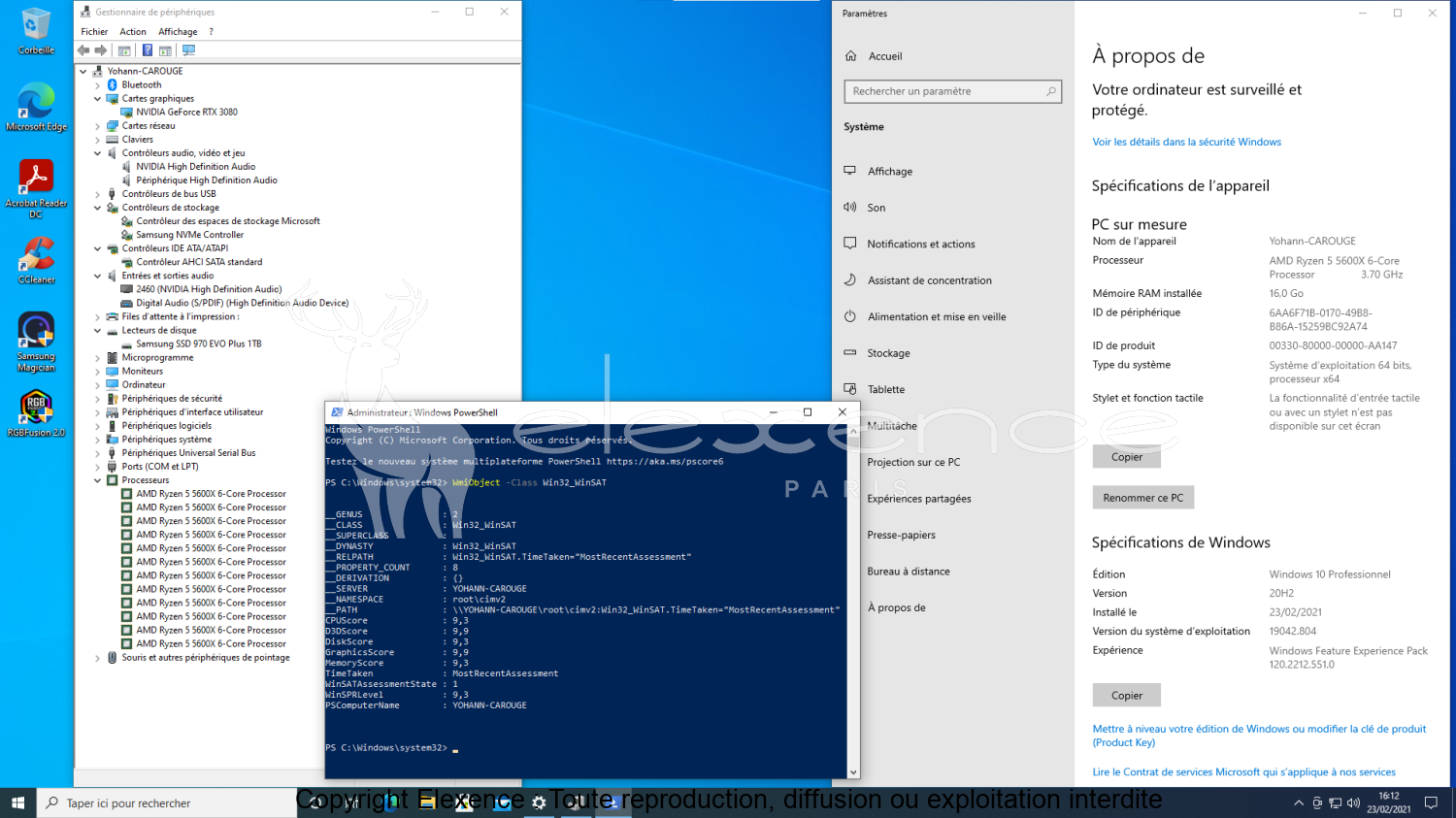Select Contrôleur AHCI SATA standard device
The image size is (1456, 818).
point(199,262)
